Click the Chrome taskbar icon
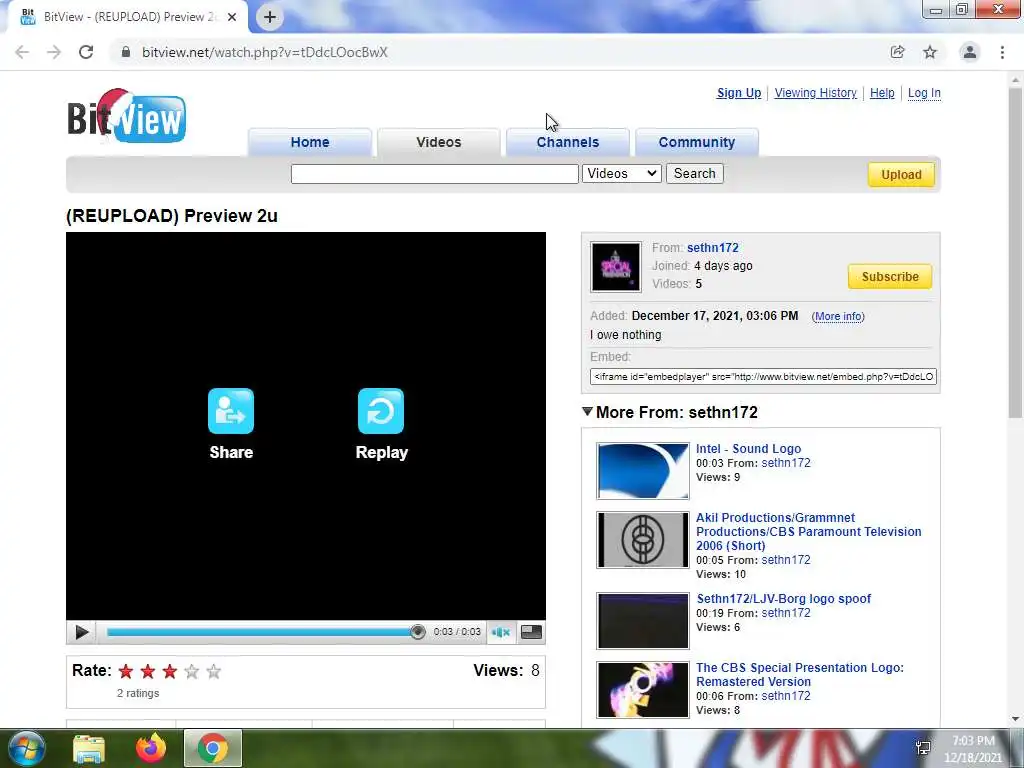This screenshot has width=1024, height=768. 213,748
